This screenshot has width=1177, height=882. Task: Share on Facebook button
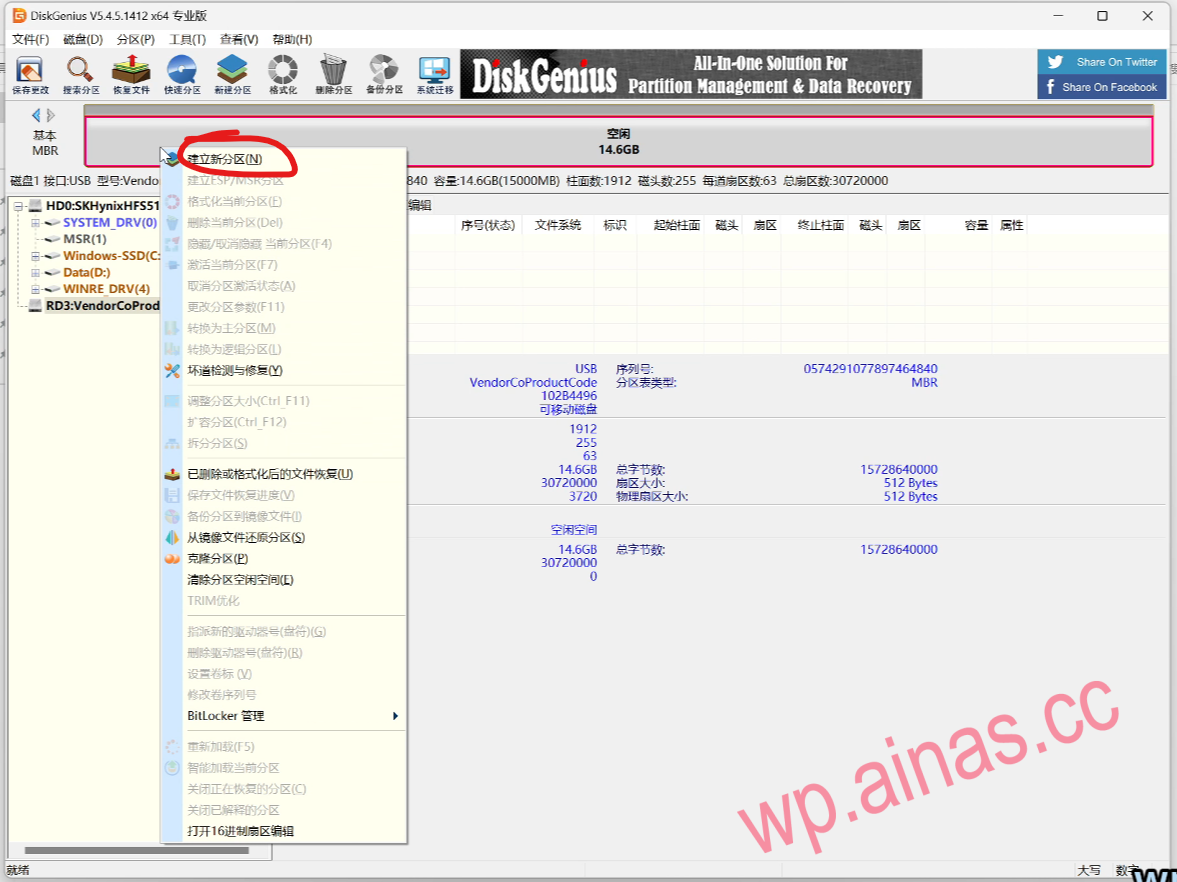(x=1102, y=87)
